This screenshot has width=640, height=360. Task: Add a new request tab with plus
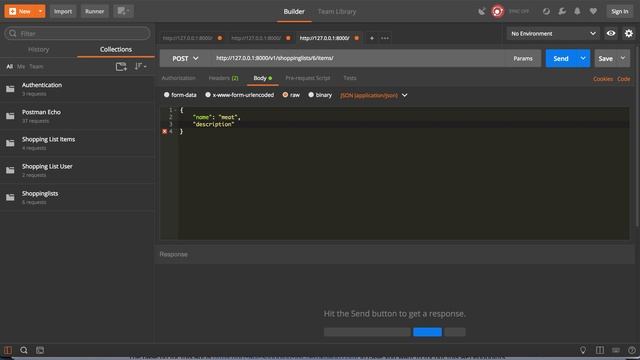371,38
